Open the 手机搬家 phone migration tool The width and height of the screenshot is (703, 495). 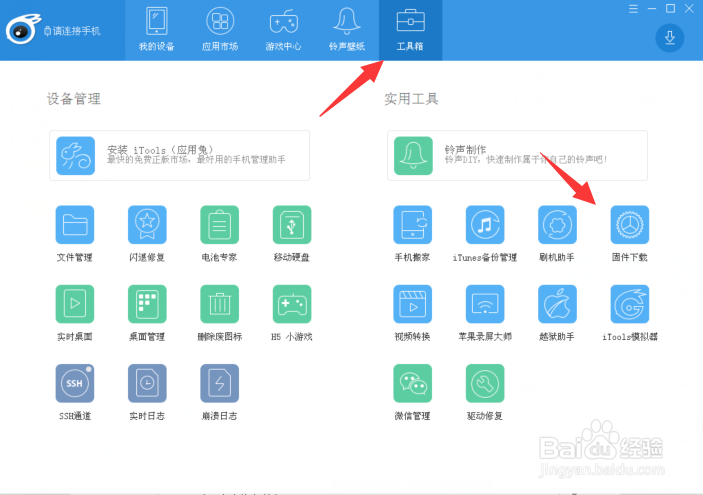coord(412,225)
